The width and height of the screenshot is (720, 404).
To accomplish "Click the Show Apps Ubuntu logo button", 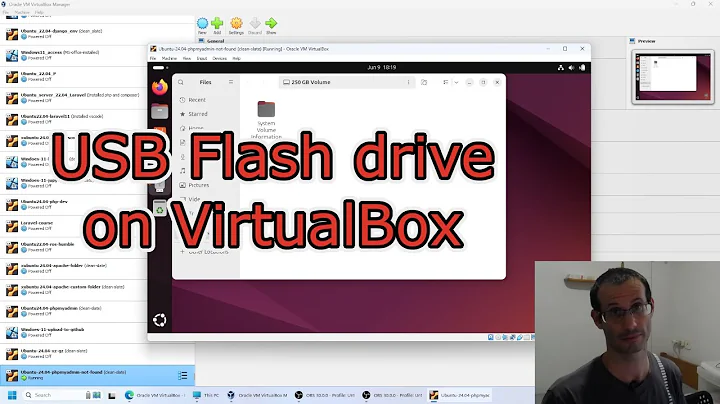I will 160,320.
